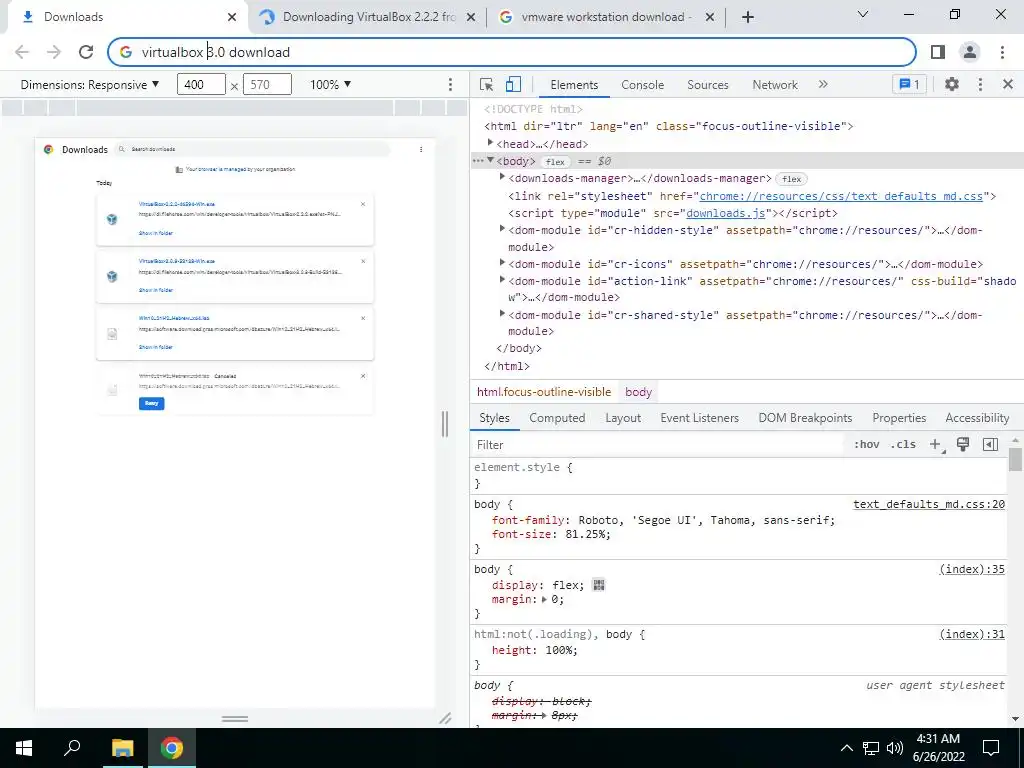Open the taskbar volume icon
This screenshot has width=1024, height=768.
[895, 748]
